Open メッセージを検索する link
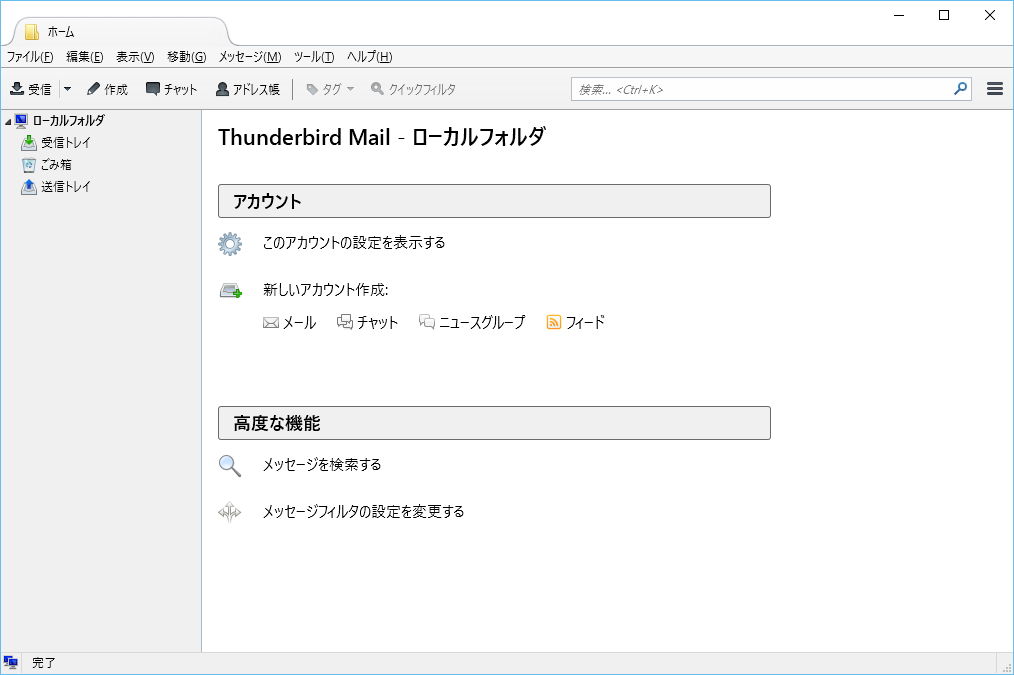Viewport: 1014px width, 675px height. (x=322, y=465)
